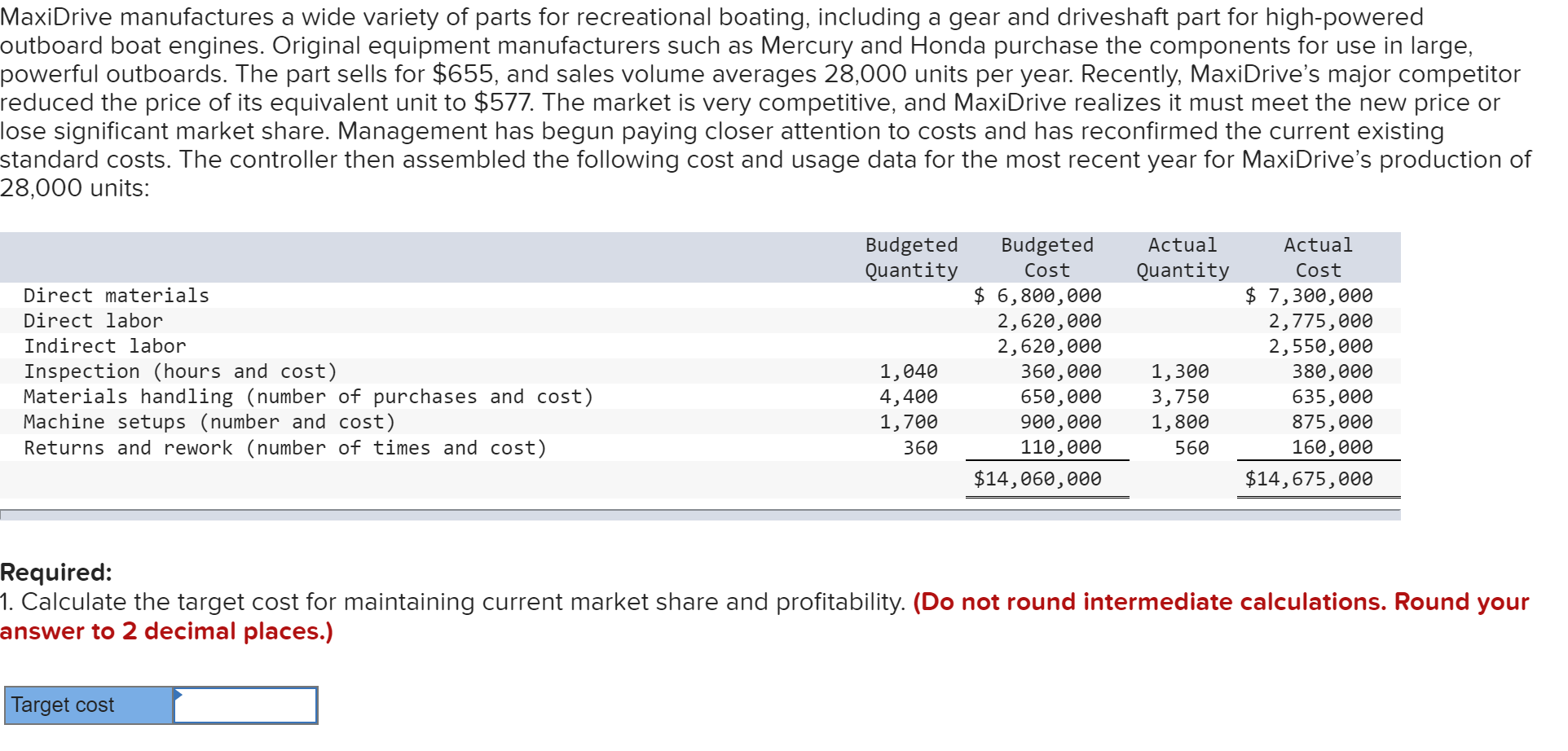
Task: Select the 360,000 budgeted inspection cost
Action: pos(1061,371)
